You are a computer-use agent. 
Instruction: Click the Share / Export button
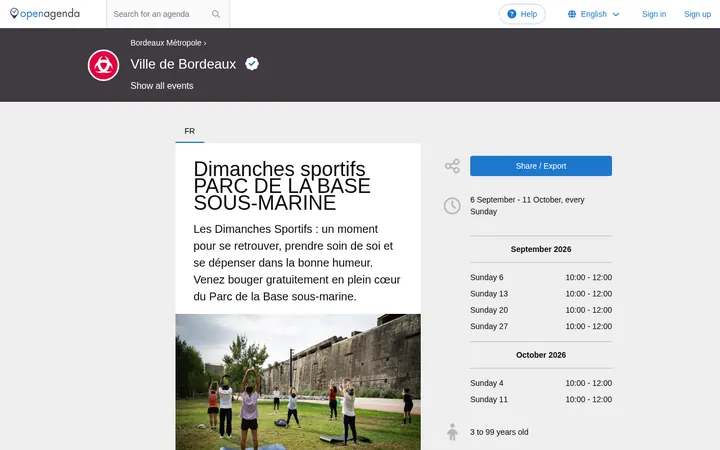pos(540,166)
